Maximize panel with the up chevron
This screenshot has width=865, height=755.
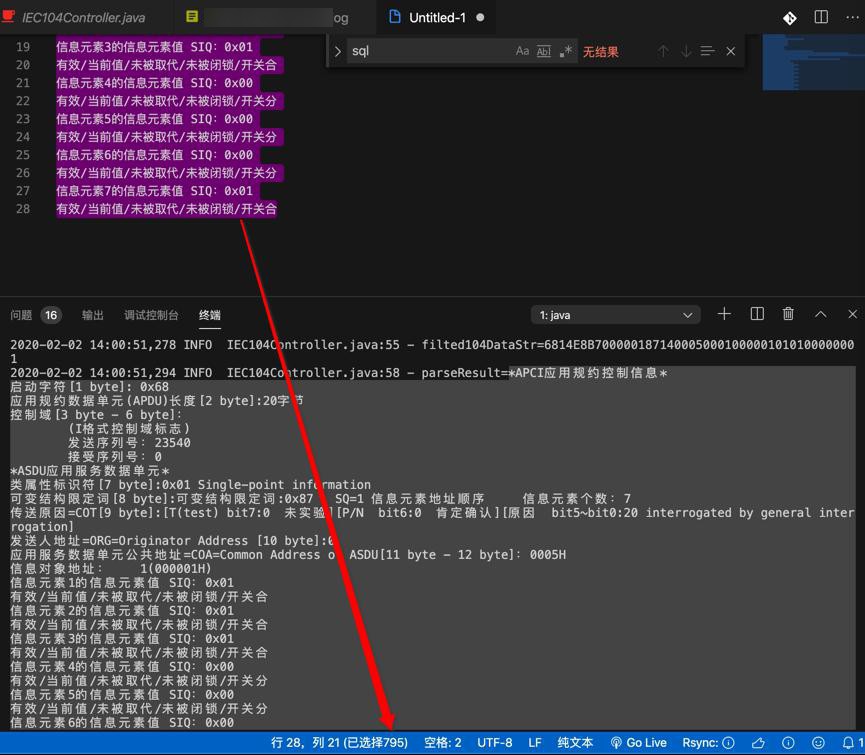pos(820,314)
